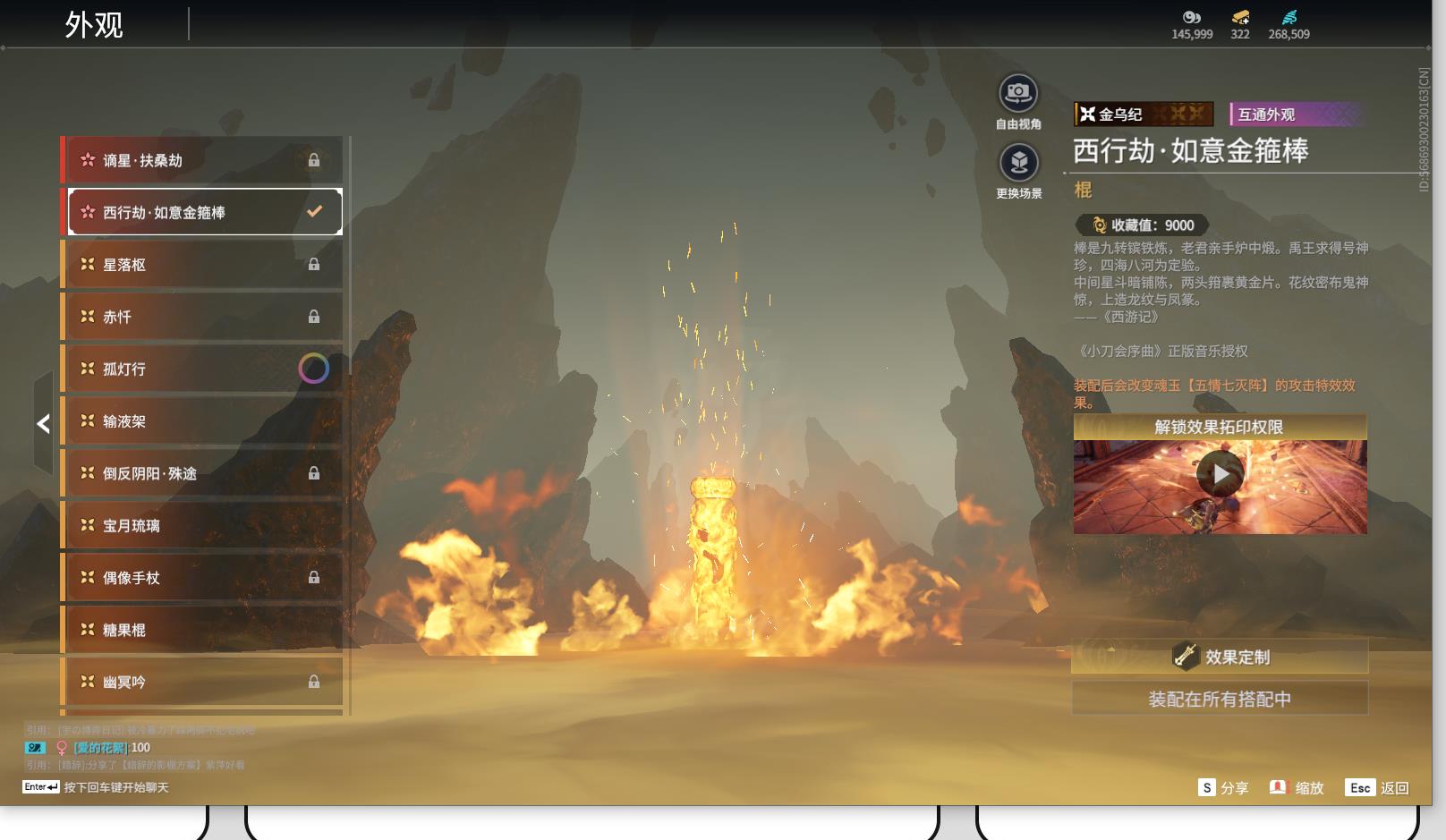The width and height of the screenshot is (1446, 840).
Task: Play the 解锁效果拓印权限 preview video
Action: tap(1221, 474)
